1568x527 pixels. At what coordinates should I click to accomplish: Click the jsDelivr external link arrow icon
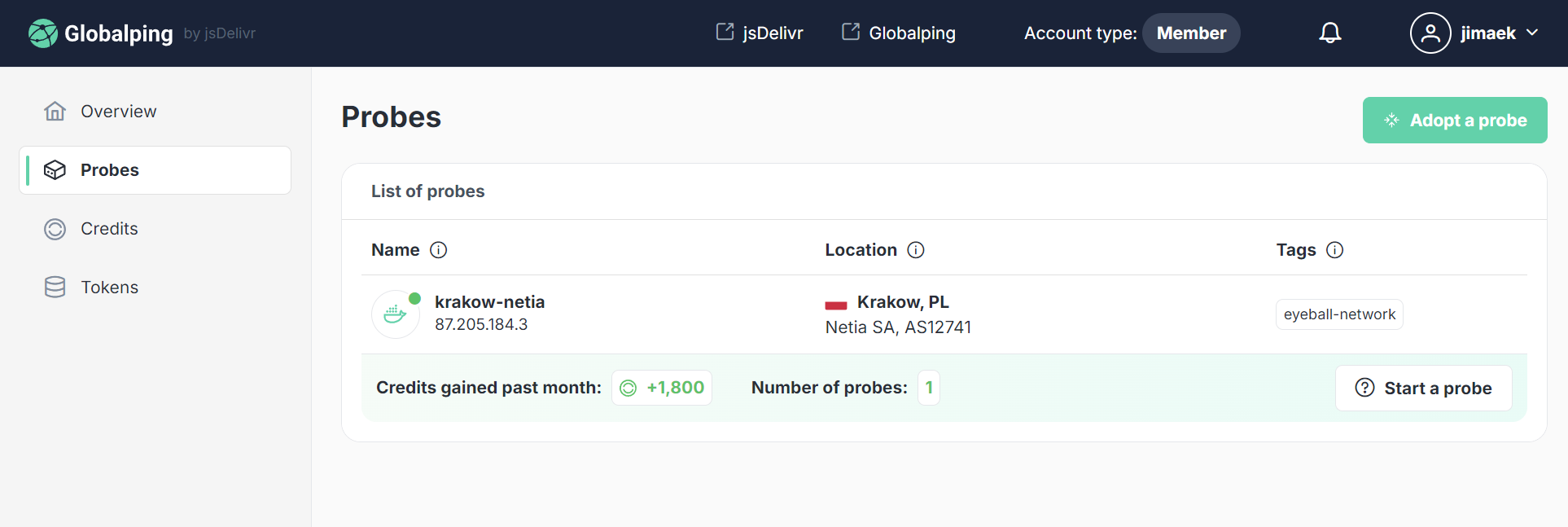(725, 32)
